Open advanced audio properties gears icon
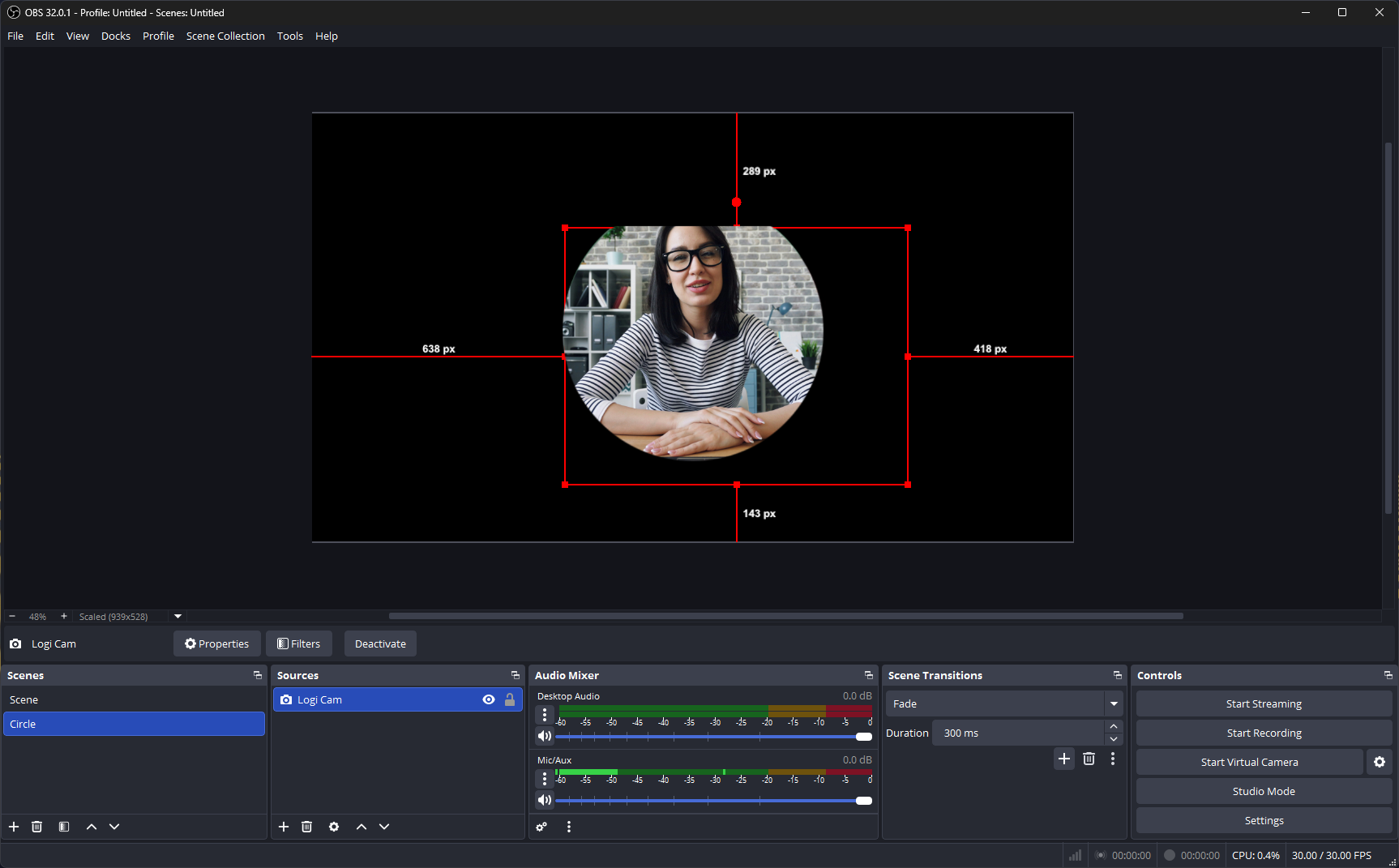1399x868 pixels. (541, 827)
